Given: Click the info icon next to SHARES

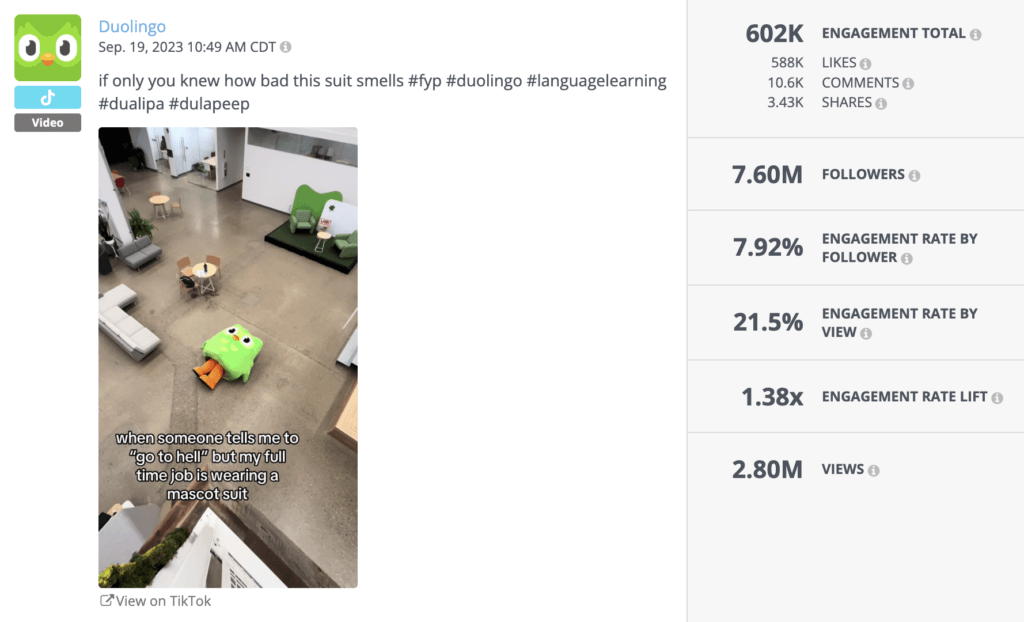Looking at the screenshot, I should (x=881, y=102).
